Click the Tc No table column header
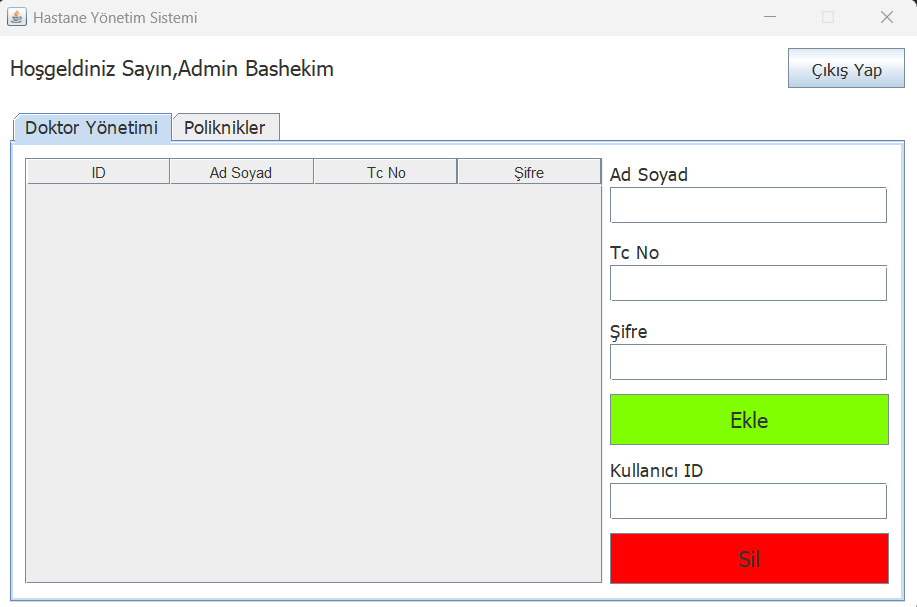The height and width of the screenshot is (607, 917). [x=385, y=173]
